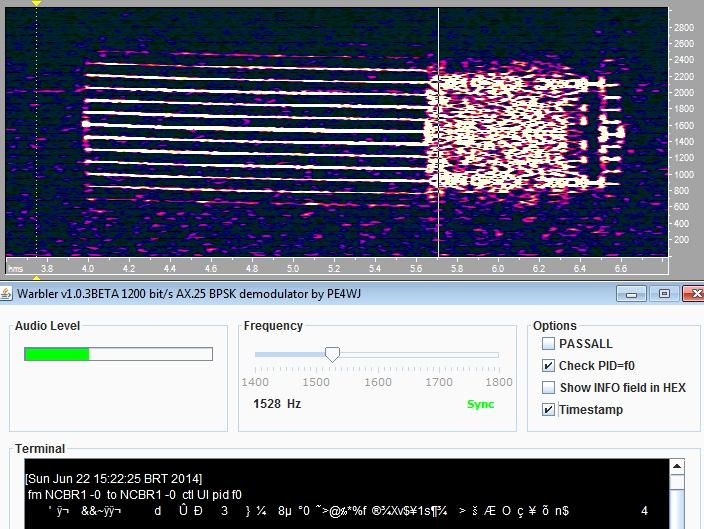This screenshot has height=529, width=704.
Task: Click the 1528 Hz frequency readout
Action: (278, 404)
